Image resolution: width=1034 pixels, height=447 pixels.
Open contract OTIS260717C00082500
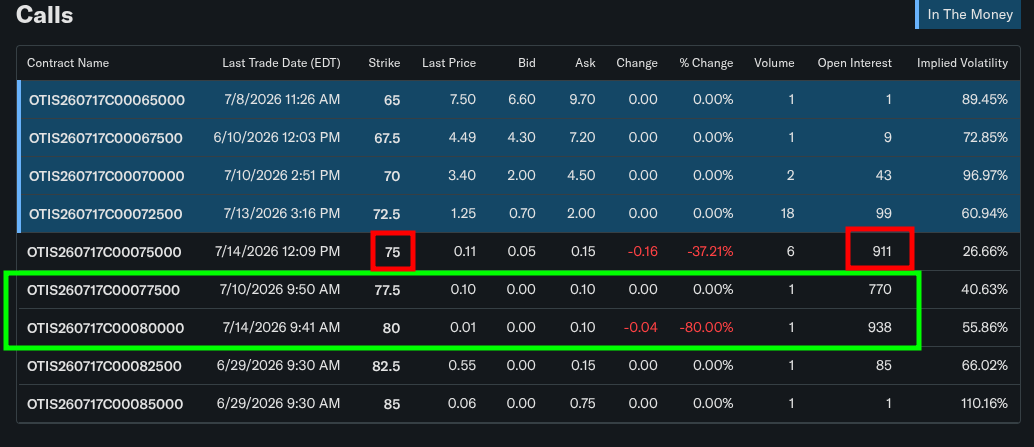click(x=104, y=366)
